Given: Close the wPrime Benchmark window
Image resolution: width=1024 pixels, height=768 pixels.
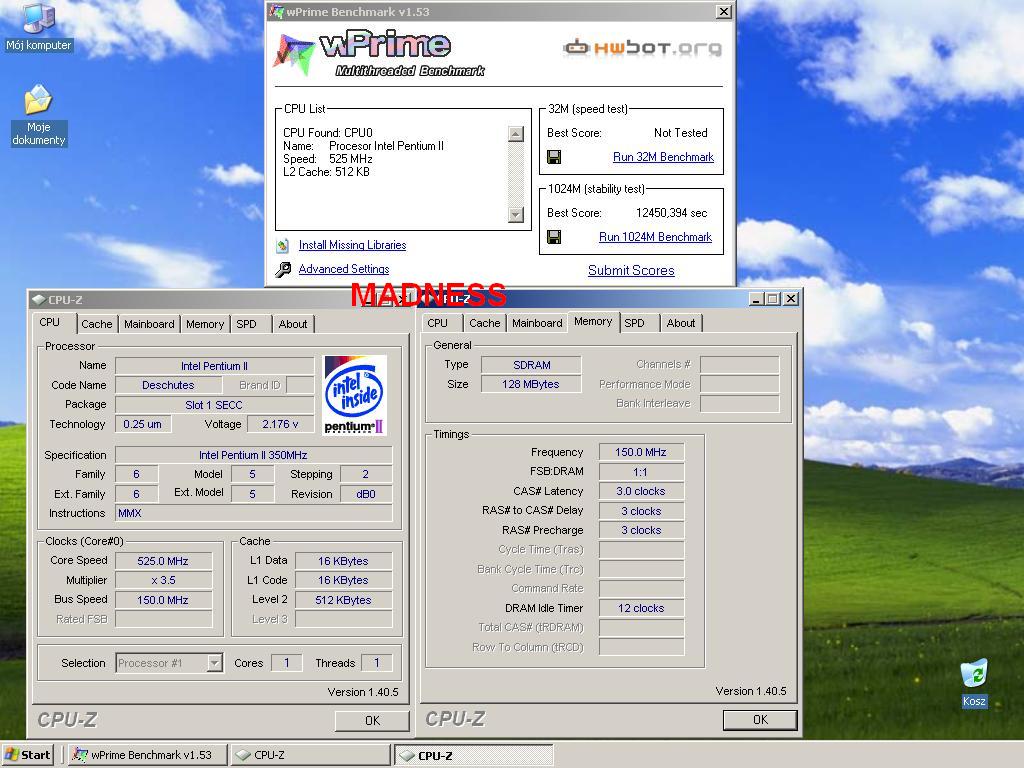Looking at the screenshot, I should (724, 11).
